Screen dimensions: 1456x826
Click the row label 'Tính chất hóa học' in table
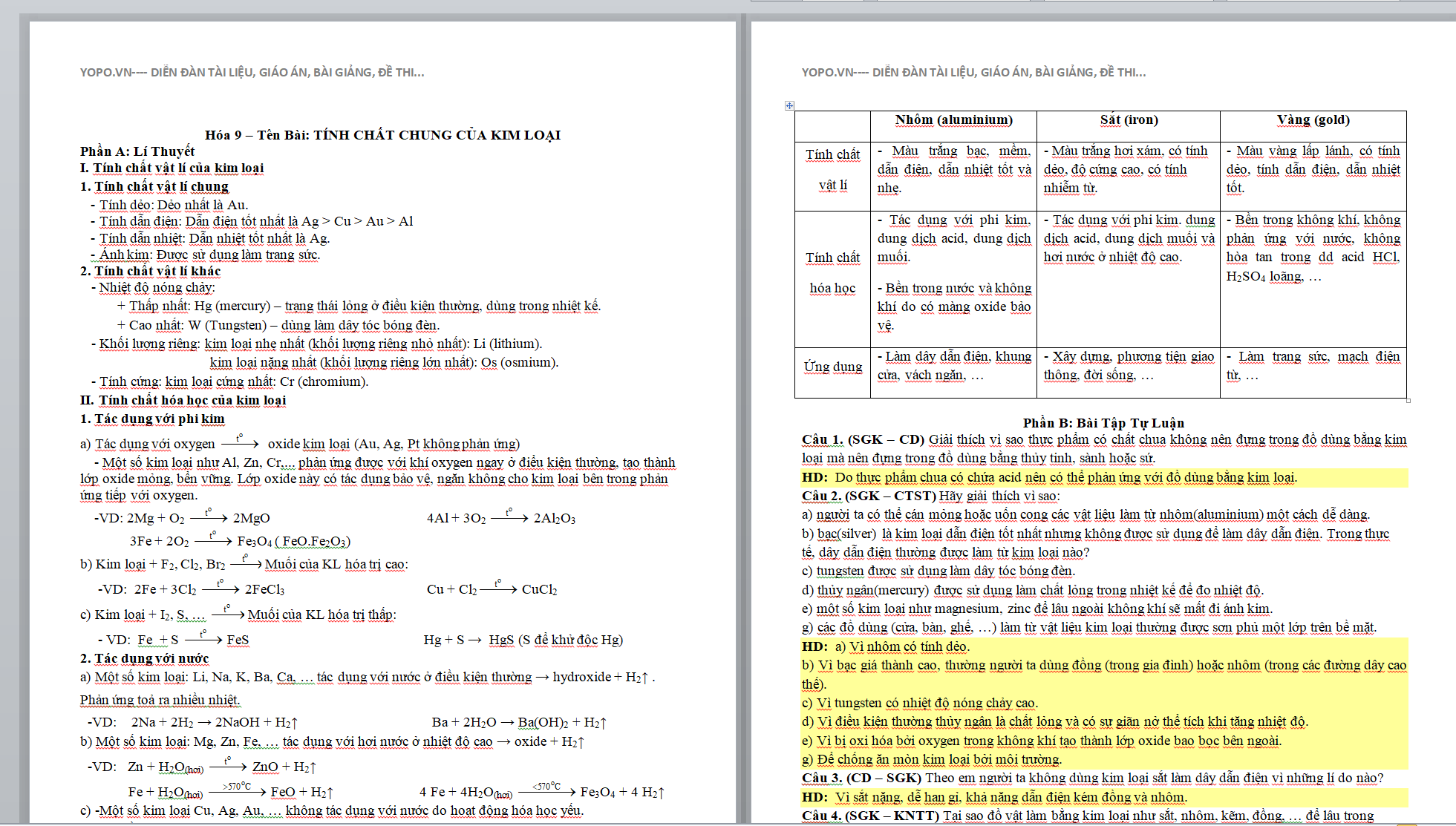pyautogui.click(x=833, y=273)
